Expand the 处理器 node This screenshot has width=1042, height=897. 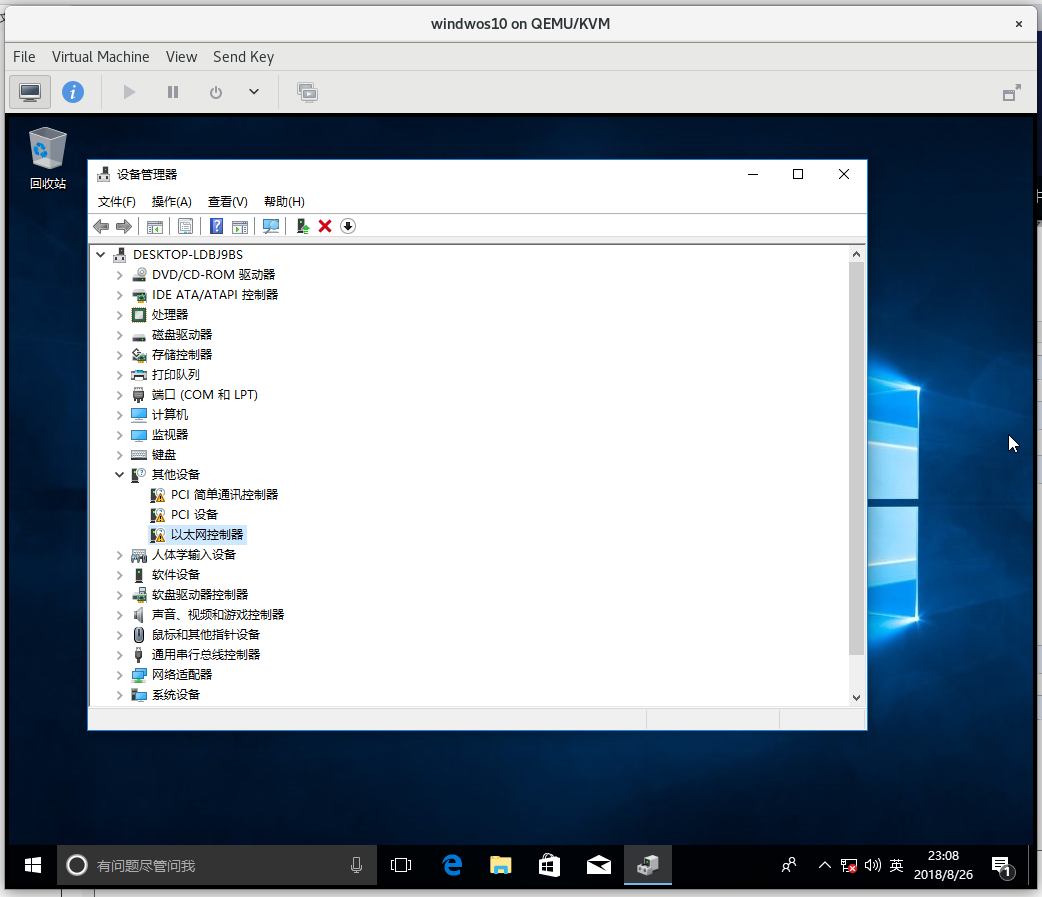point(120,315)
